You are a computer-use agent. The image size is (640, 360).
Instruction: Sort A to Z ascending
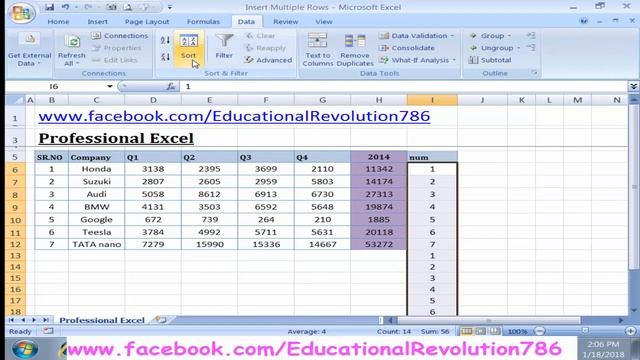165,40
